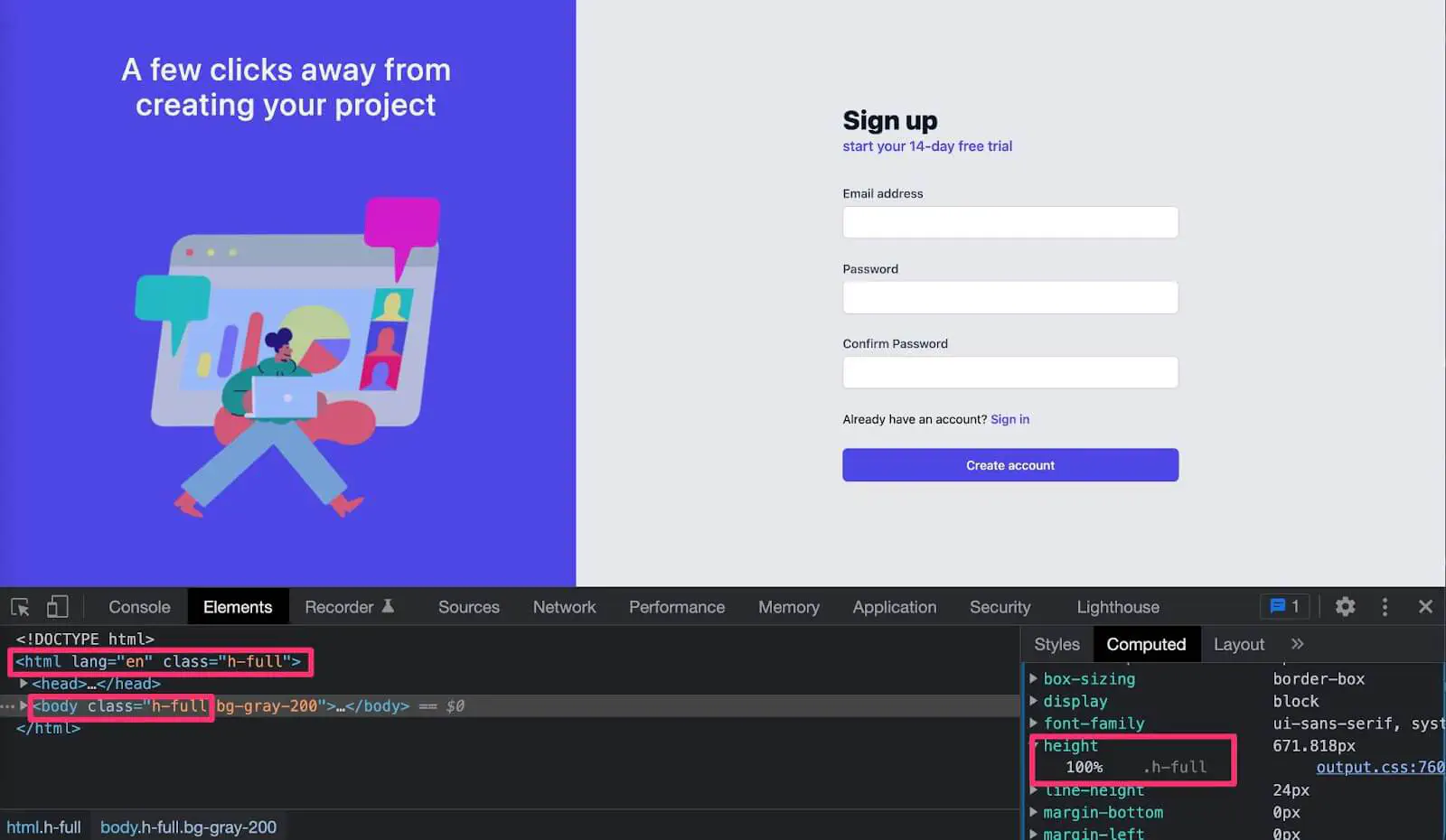Open the Network tab
This screenshot has width=1446, height=840.
564,607
